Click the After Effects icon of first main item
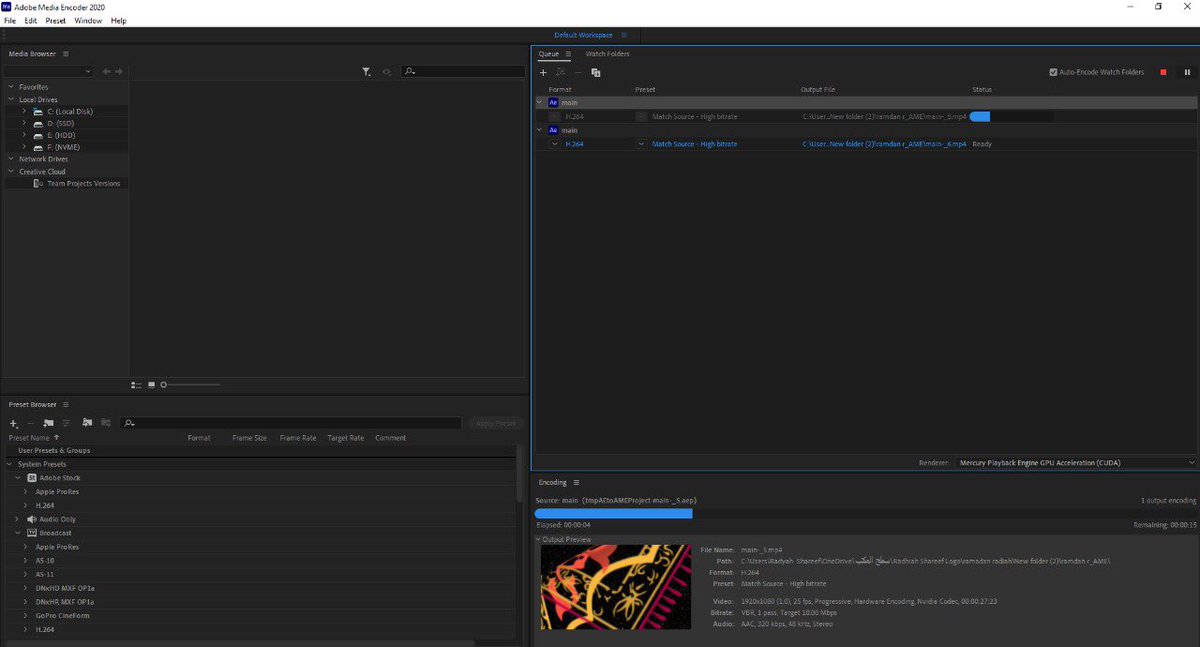 point(552,103)
